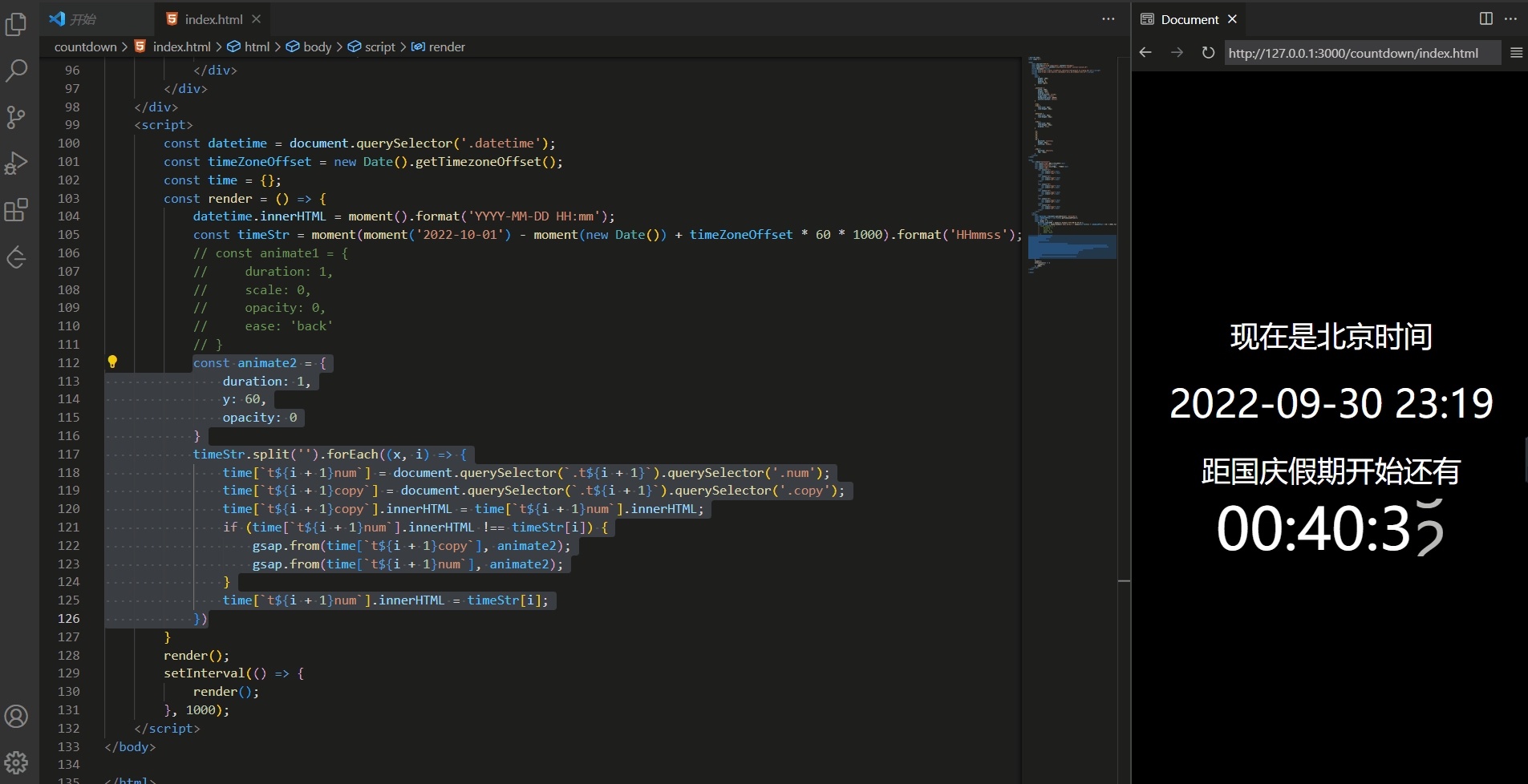Open preview browser hamburger menu
The image size is (1528, 784).
point(1516,53)
